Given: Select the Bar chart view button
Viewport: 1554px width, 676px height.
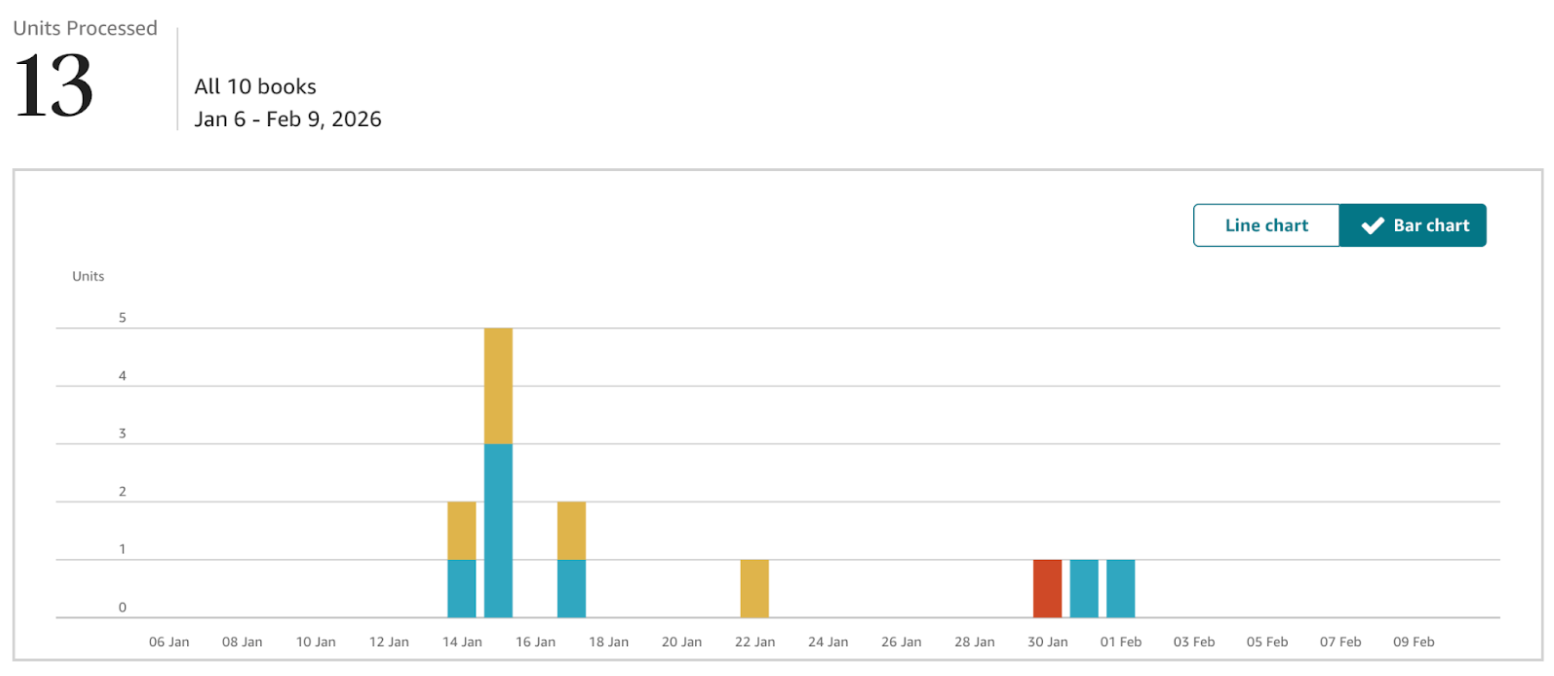Looking at the screenshot, I should [1413, 225].
